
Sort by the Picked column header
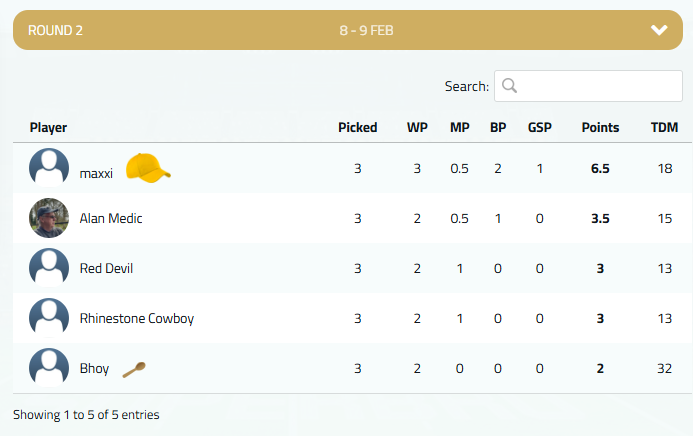coord(358,128)
